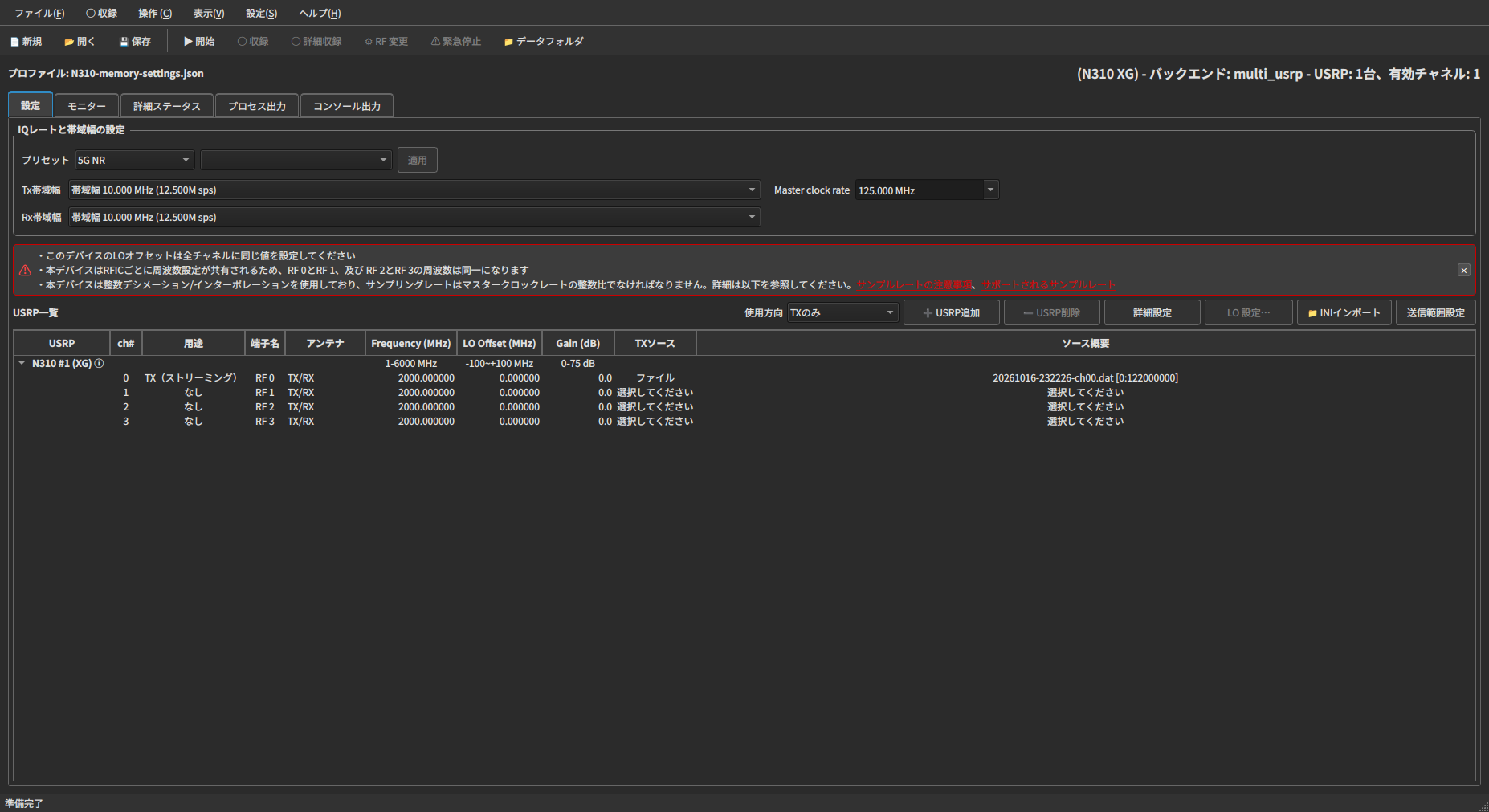Click the 20261016-232226-ch00.dat source summary
The height and width of the screenshot is (812, 1489).
[1085, 378]
